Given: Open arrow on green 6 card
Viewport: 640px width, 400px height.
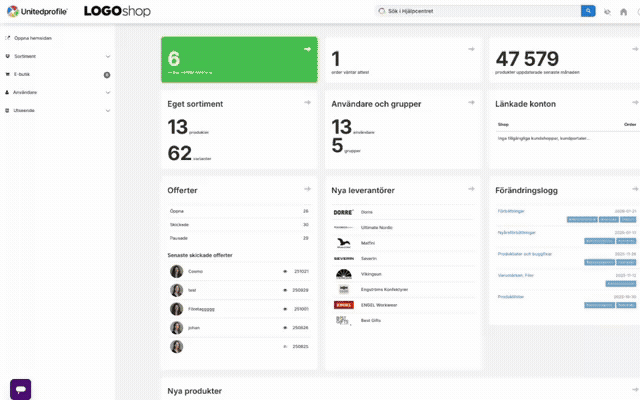Looking at the screenshot, I should tap(307, 49).
